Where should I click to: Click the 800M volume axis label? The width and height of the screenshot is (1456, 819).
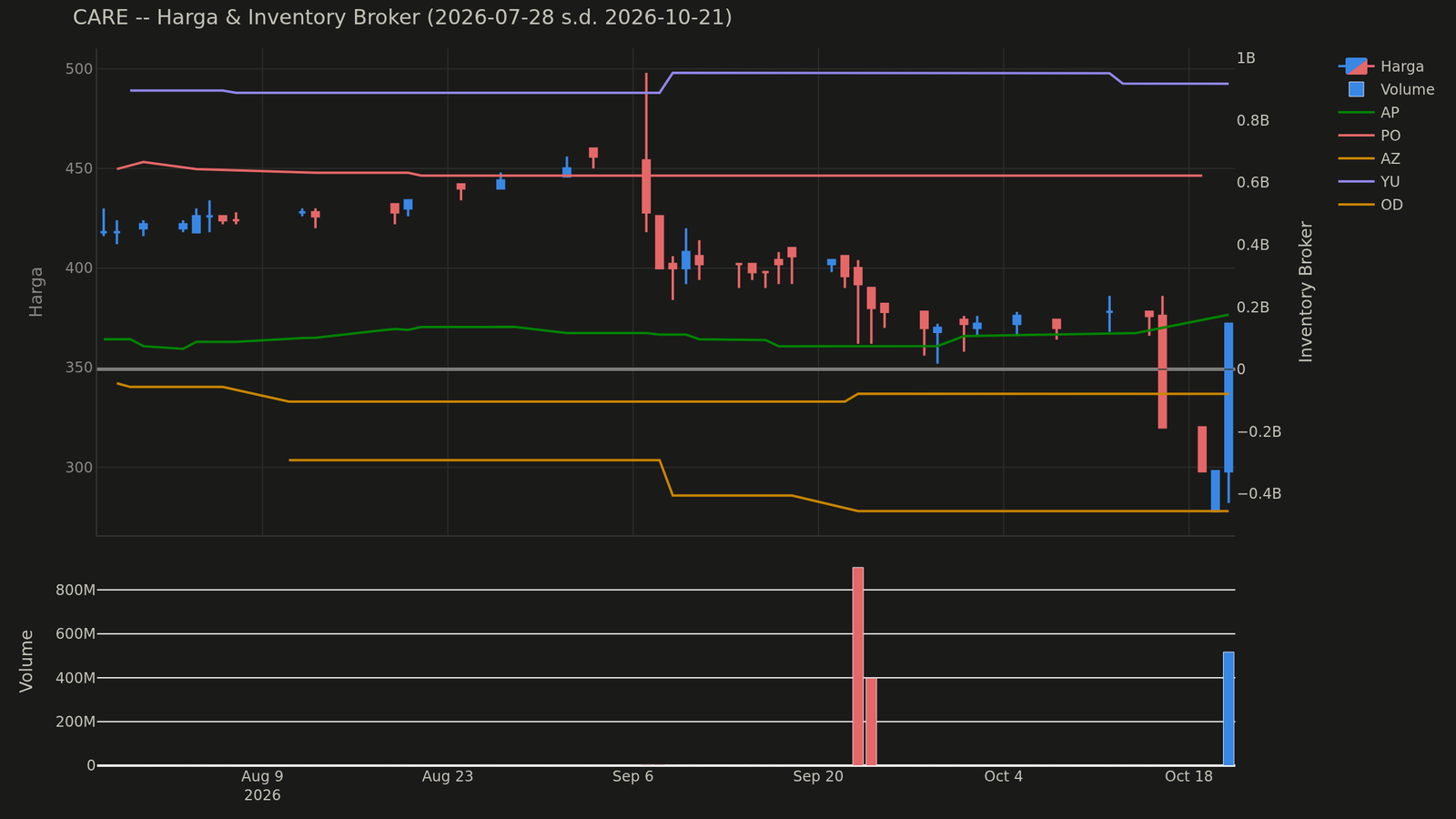(76, 590)
